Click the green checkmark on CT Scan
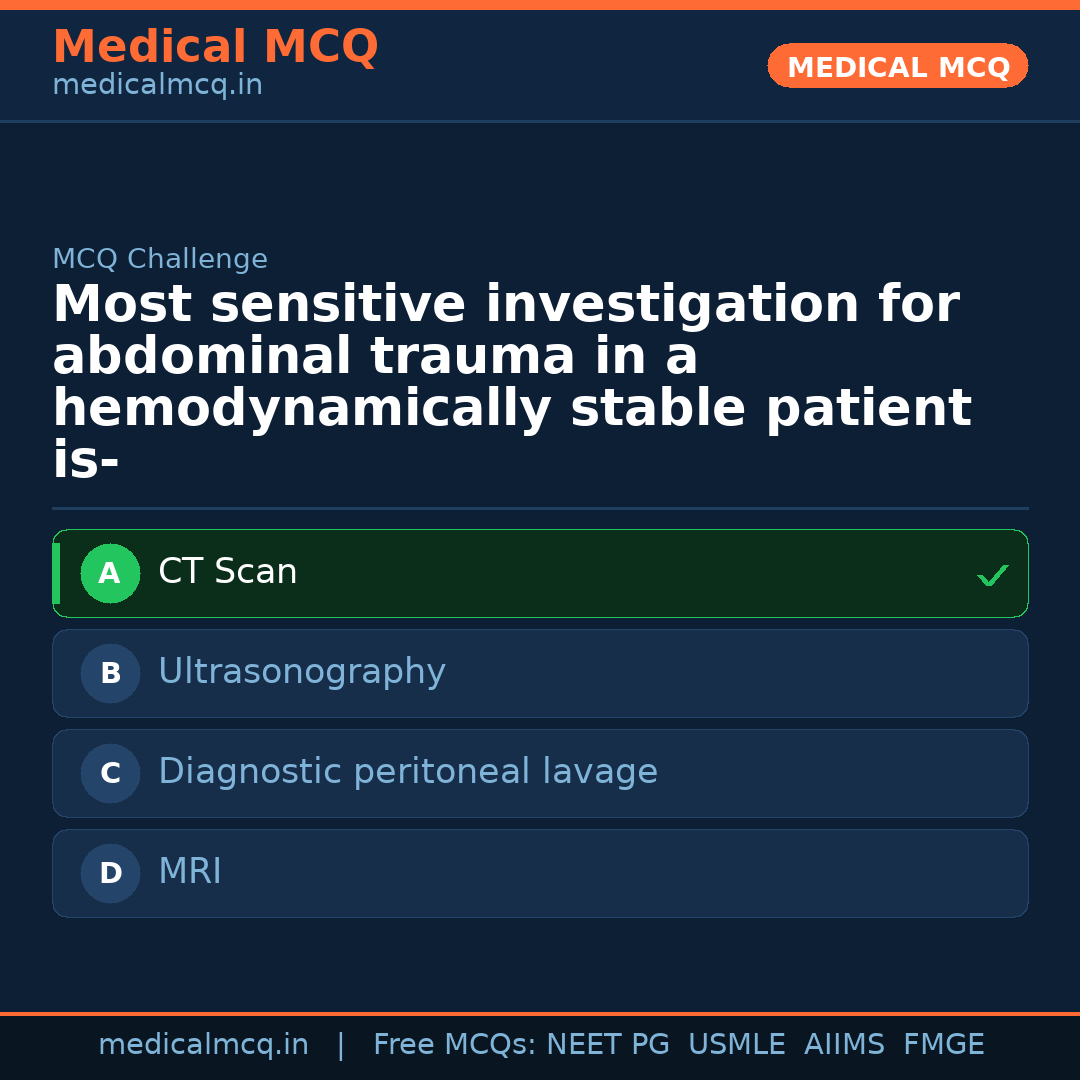Viewport: 1080px width, 1080px height. click(x=992, y=575)
